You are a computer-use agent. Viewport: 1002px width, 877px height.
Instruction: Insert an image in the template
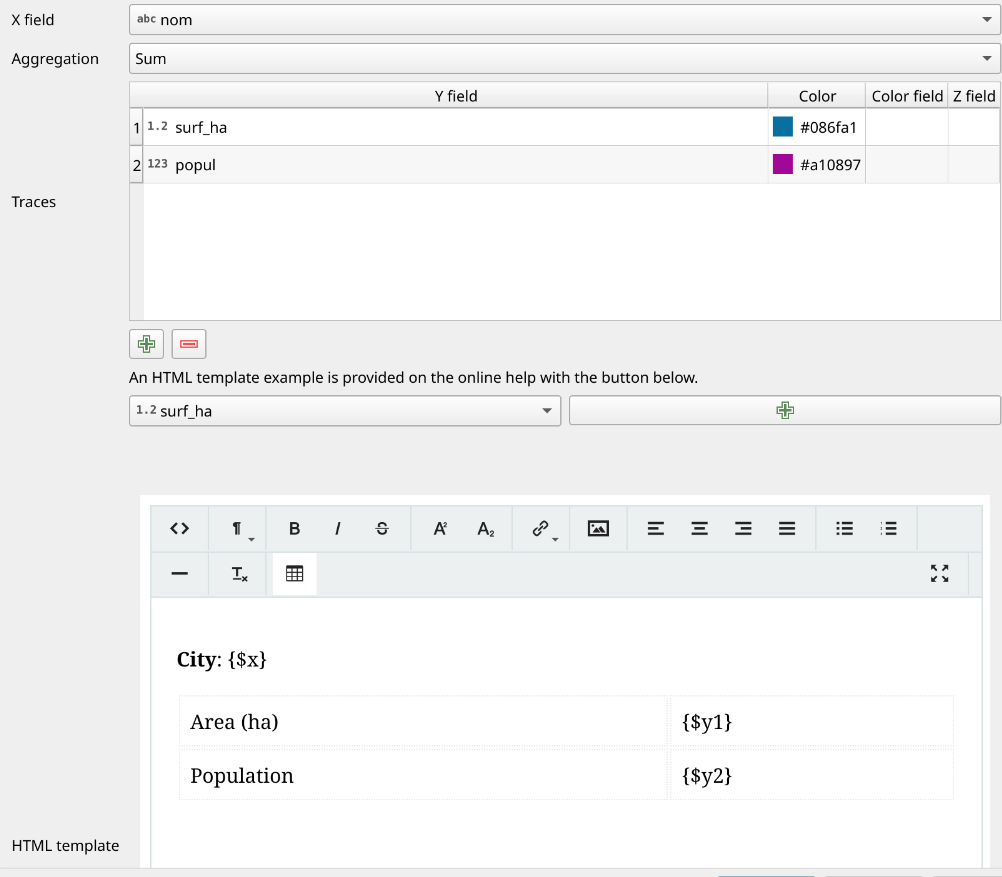coord(598,529)
